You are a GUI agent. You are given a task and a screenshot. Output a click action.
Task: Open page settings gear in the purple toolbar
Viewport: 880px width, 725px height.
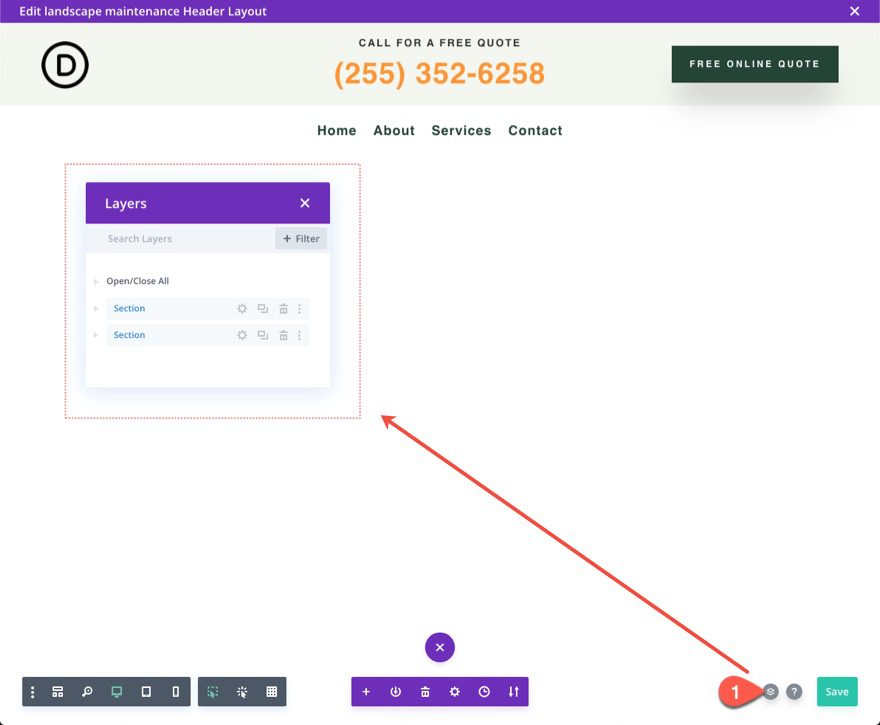[455, 691]
